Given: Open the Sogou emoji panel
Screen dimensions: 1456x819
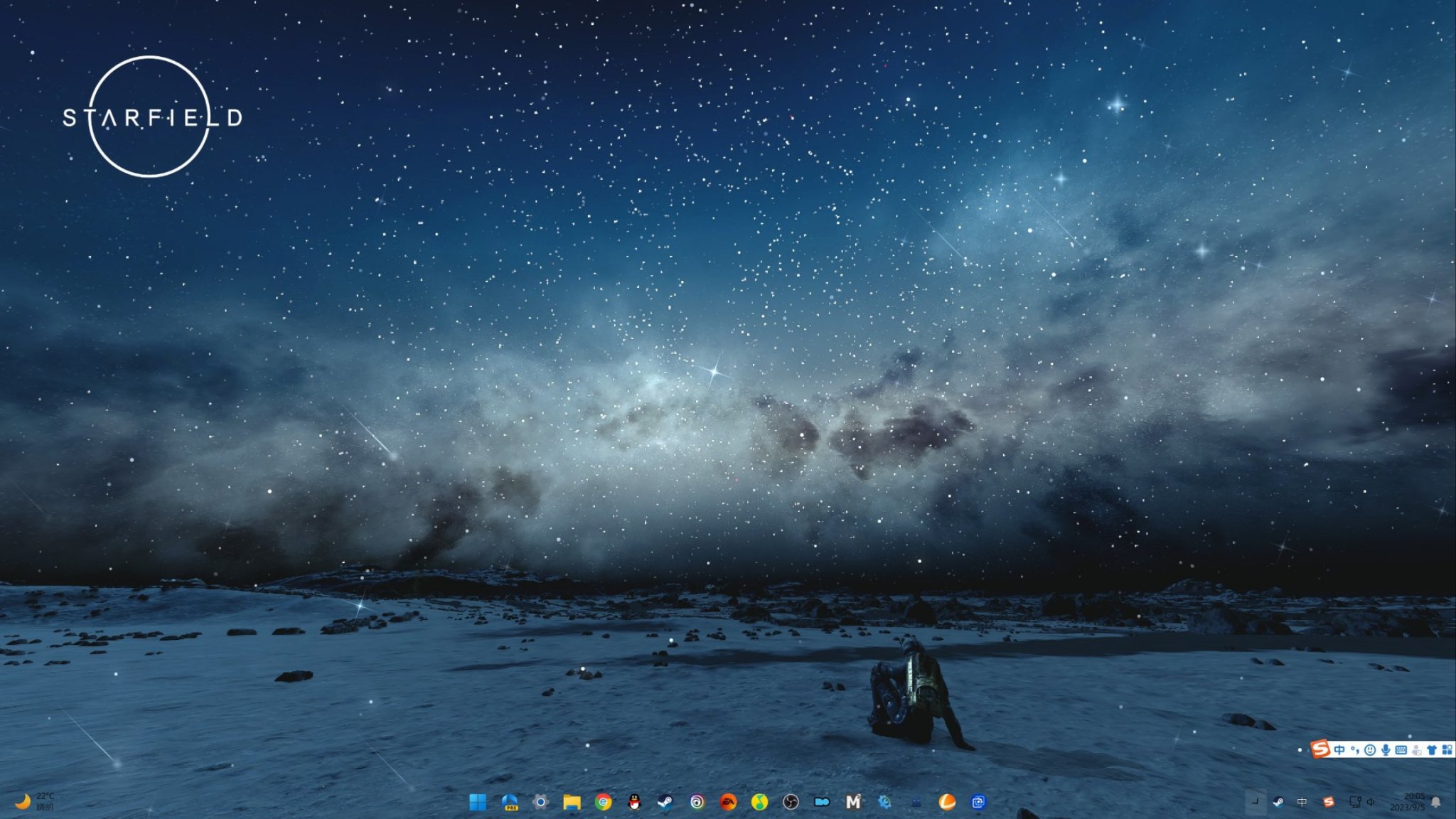Looking at the screenshot, I should (1370, 749).
